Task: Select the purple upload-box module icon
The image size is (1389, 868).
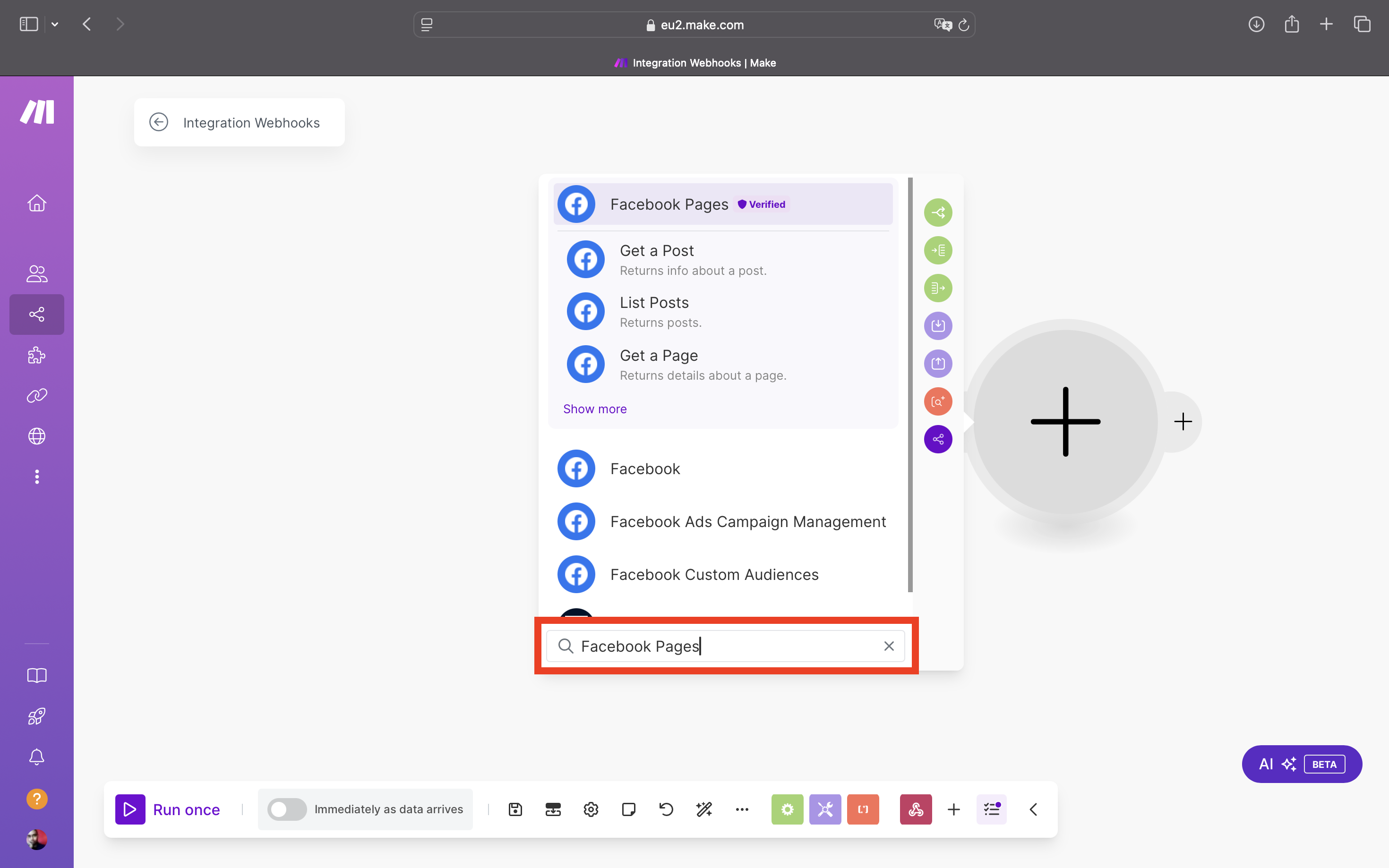Action: click(938, 363)
